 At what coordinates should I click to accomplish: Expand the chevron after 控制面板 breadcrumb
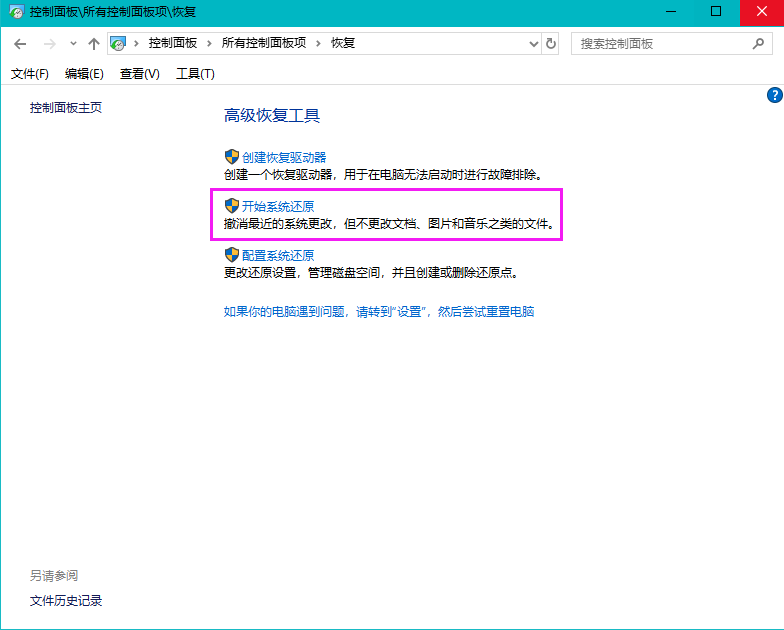[x=208, y=44]
